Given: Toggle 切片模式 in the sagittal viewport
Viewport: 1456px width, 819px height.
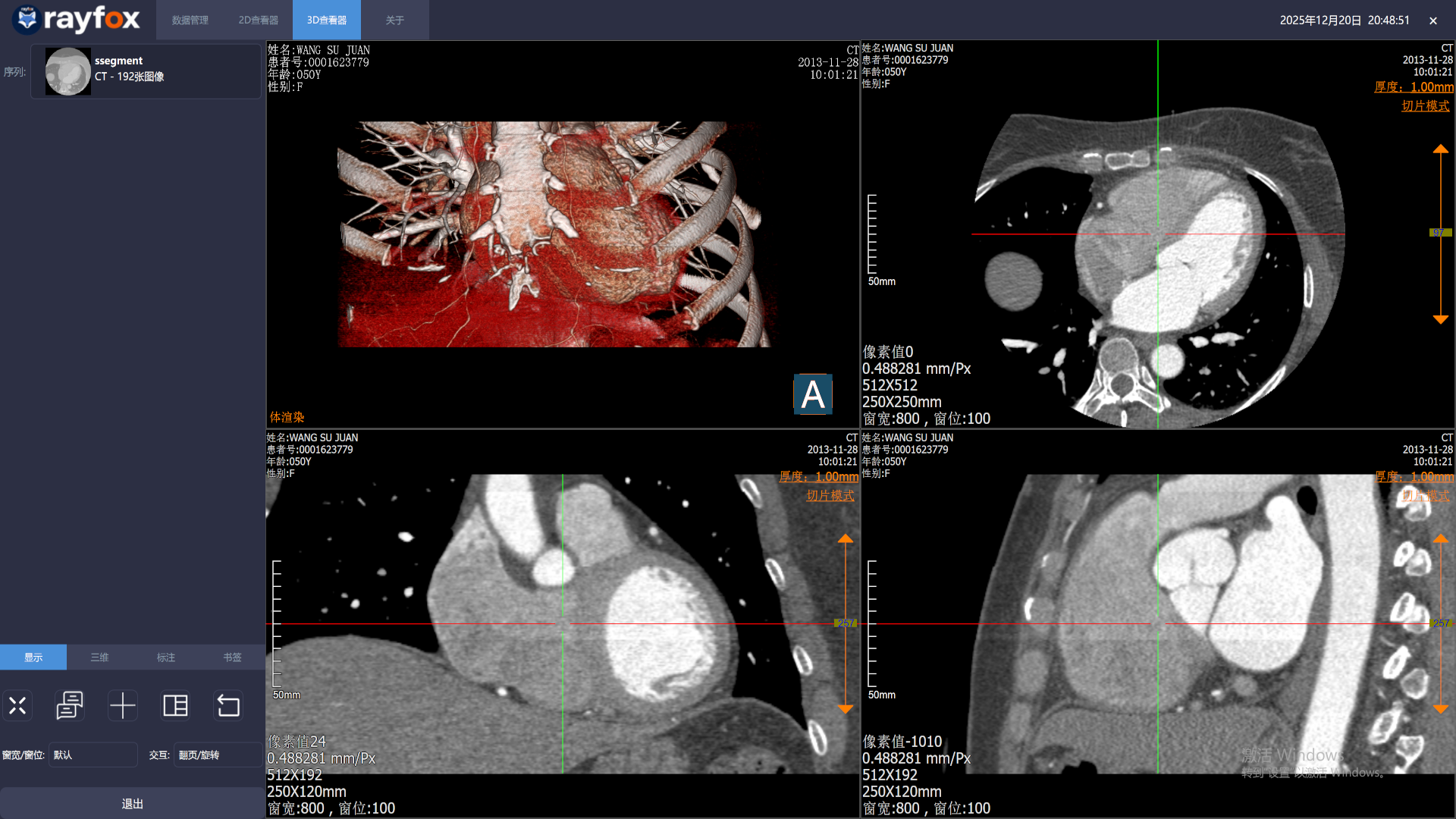Looking at the screenshot, I should pos(1425,495).
